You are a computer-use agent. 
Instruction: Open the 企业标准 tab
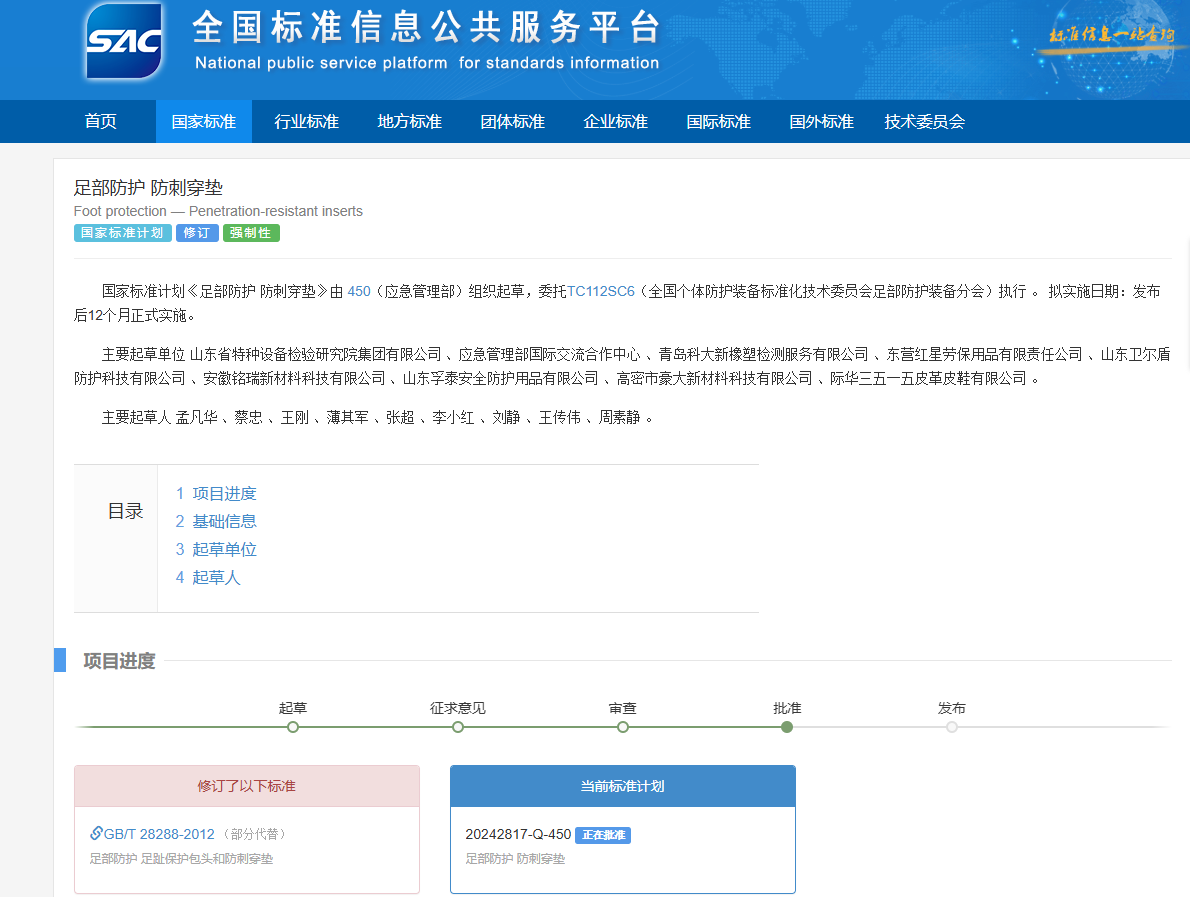615,121
